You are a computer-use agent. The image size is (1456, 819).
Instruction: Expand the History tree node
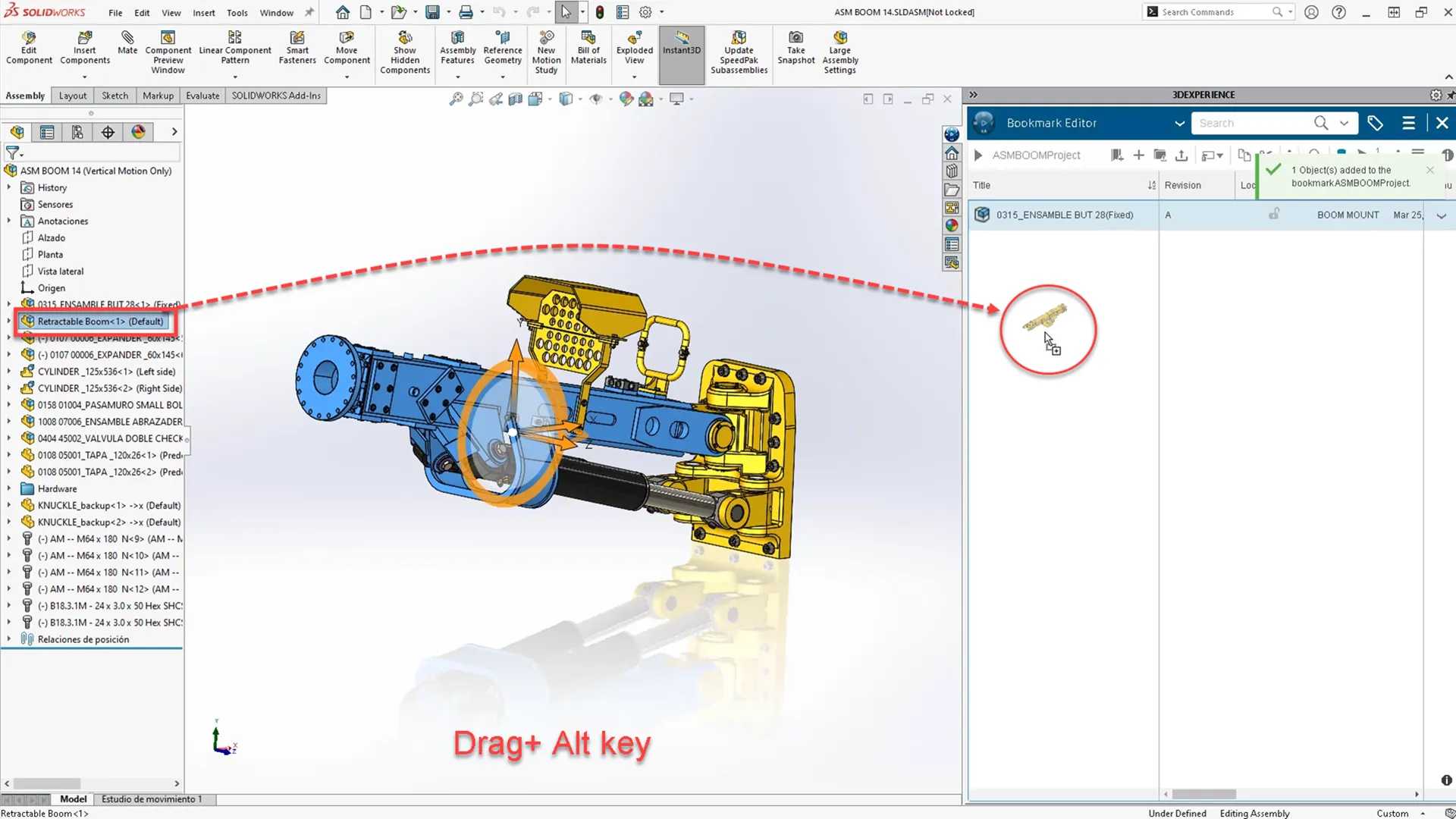point(9,187)
